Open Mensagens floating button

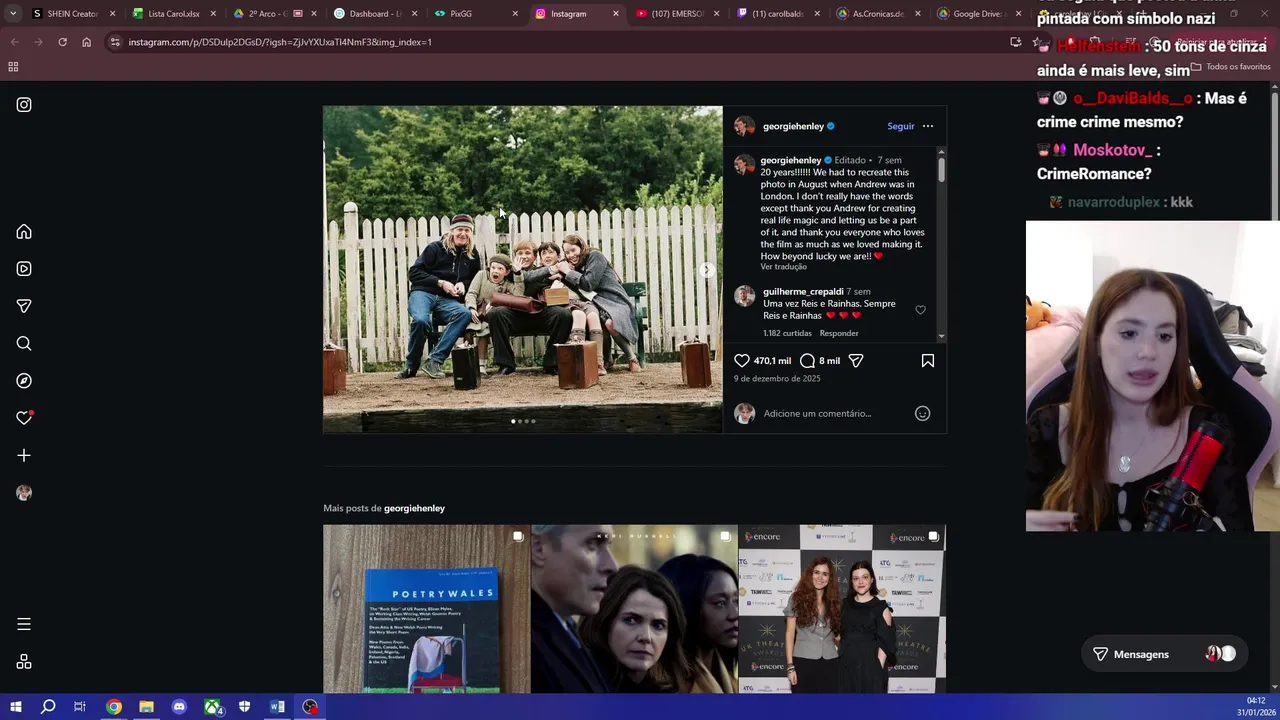(x=1165, y=654)
